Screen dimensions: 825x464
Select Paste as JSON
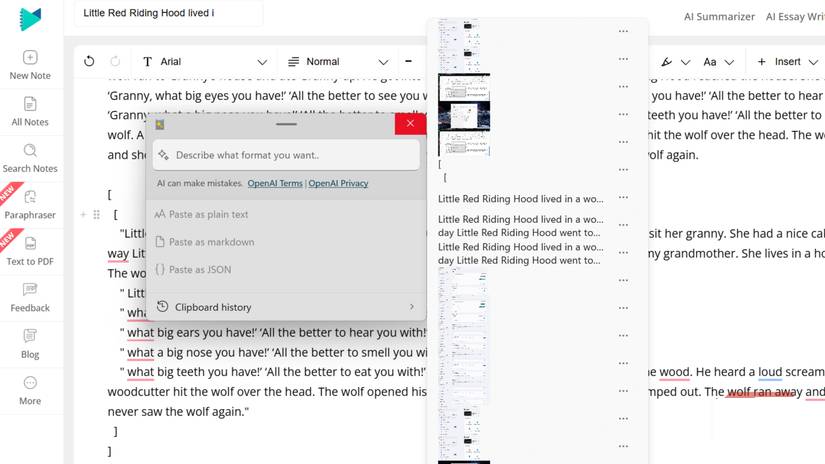[x=286, y=269]
